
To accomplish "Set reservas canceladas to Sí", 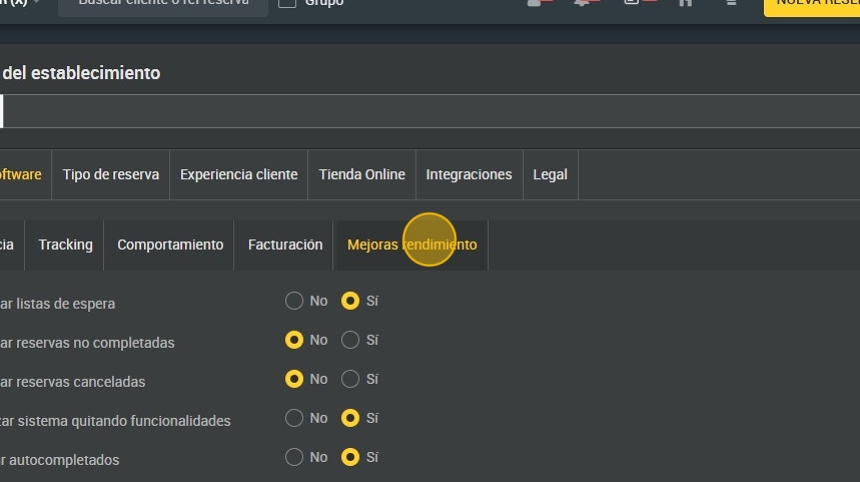I will (x=350, y=379).
